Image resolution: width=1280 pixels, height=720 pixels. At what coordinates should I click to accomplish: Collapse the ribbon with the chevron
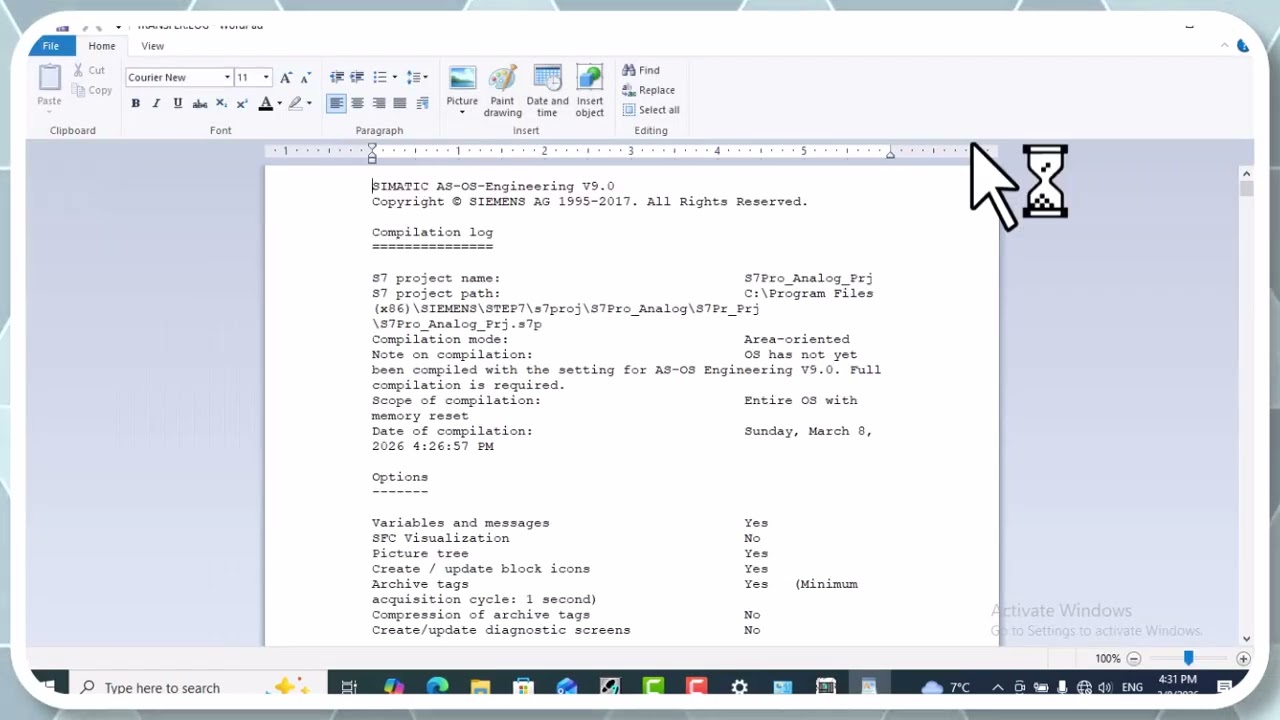click(1224, 45)
